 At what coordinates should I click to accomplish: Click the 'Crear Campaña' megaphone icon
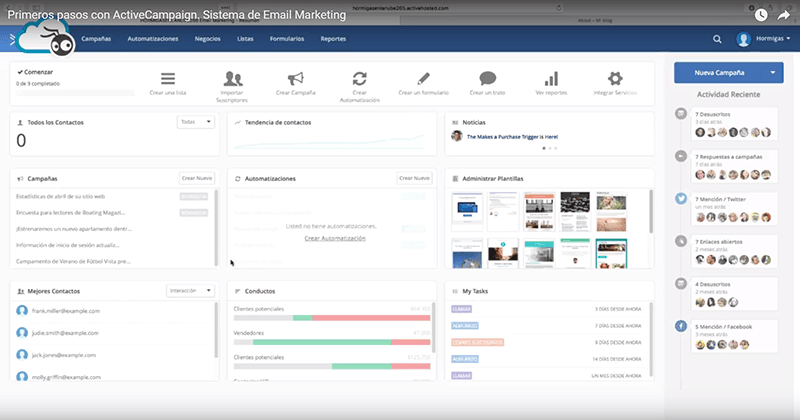295,79
